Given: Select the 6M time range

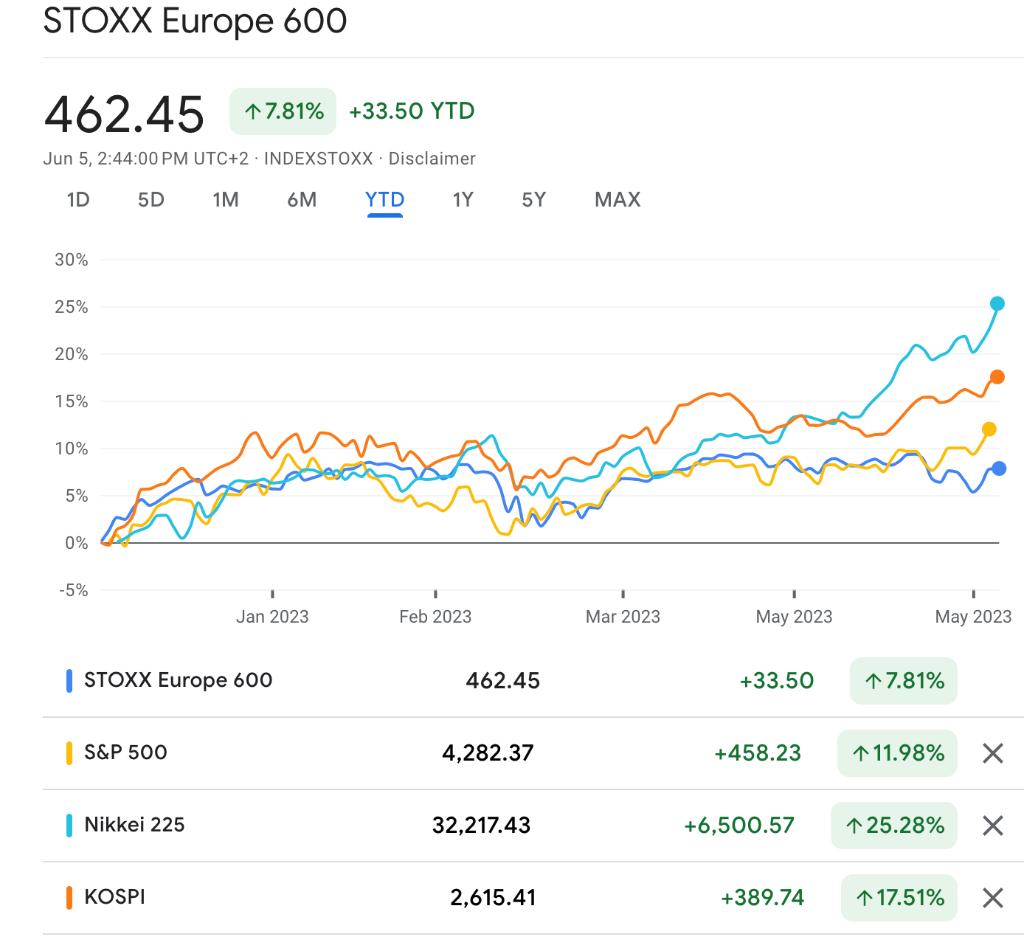Looking at the screenshot, I should (x=301, y=200).
